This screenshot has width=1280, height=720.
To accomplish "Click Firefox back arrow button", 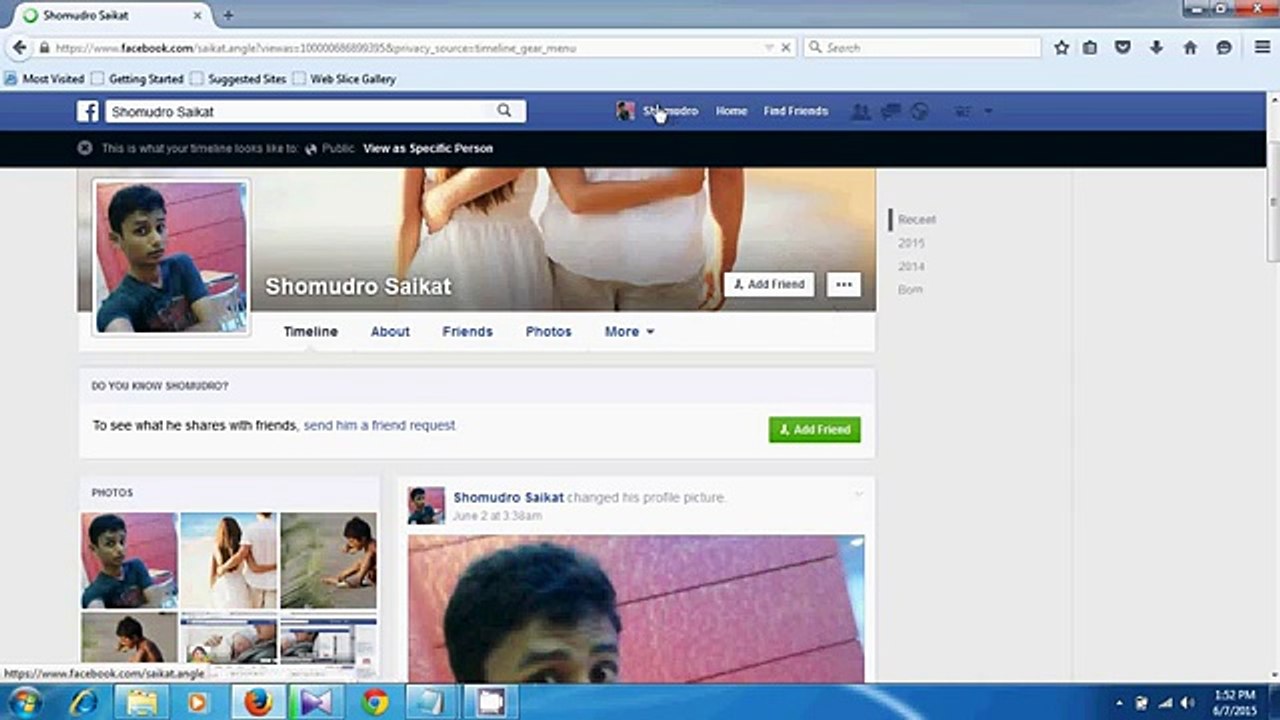I will coord(19,47).
